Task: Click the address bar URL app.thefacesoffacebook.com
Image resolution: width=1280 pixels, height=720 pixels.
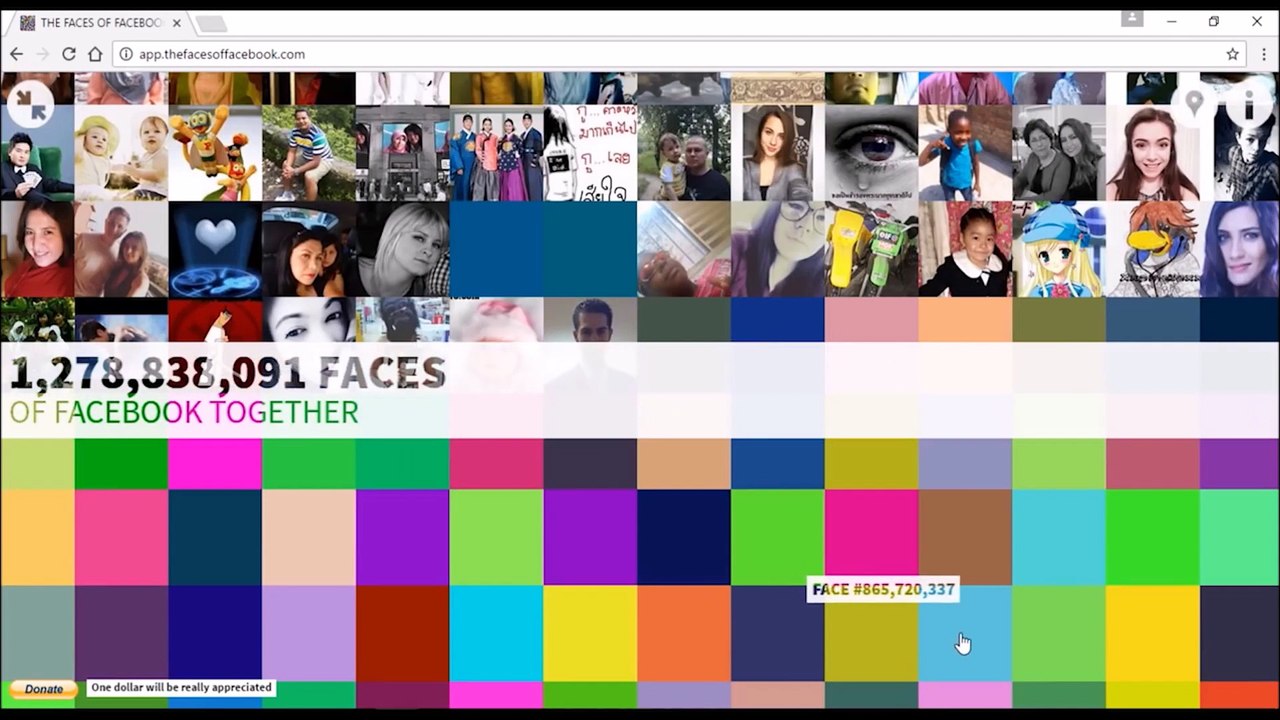Action: (222, 54)
